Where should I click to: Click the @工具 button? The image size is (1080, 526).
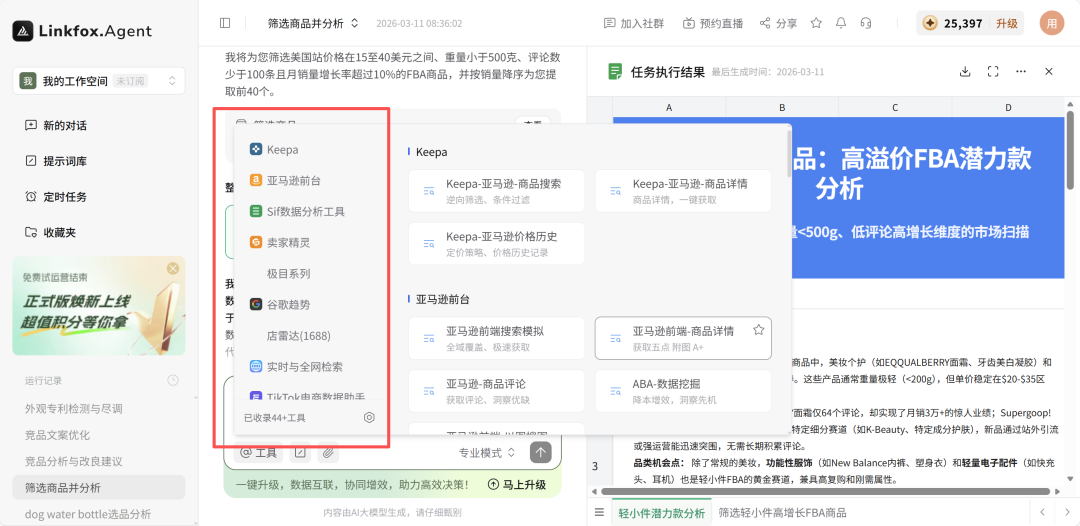coord(258,452)
